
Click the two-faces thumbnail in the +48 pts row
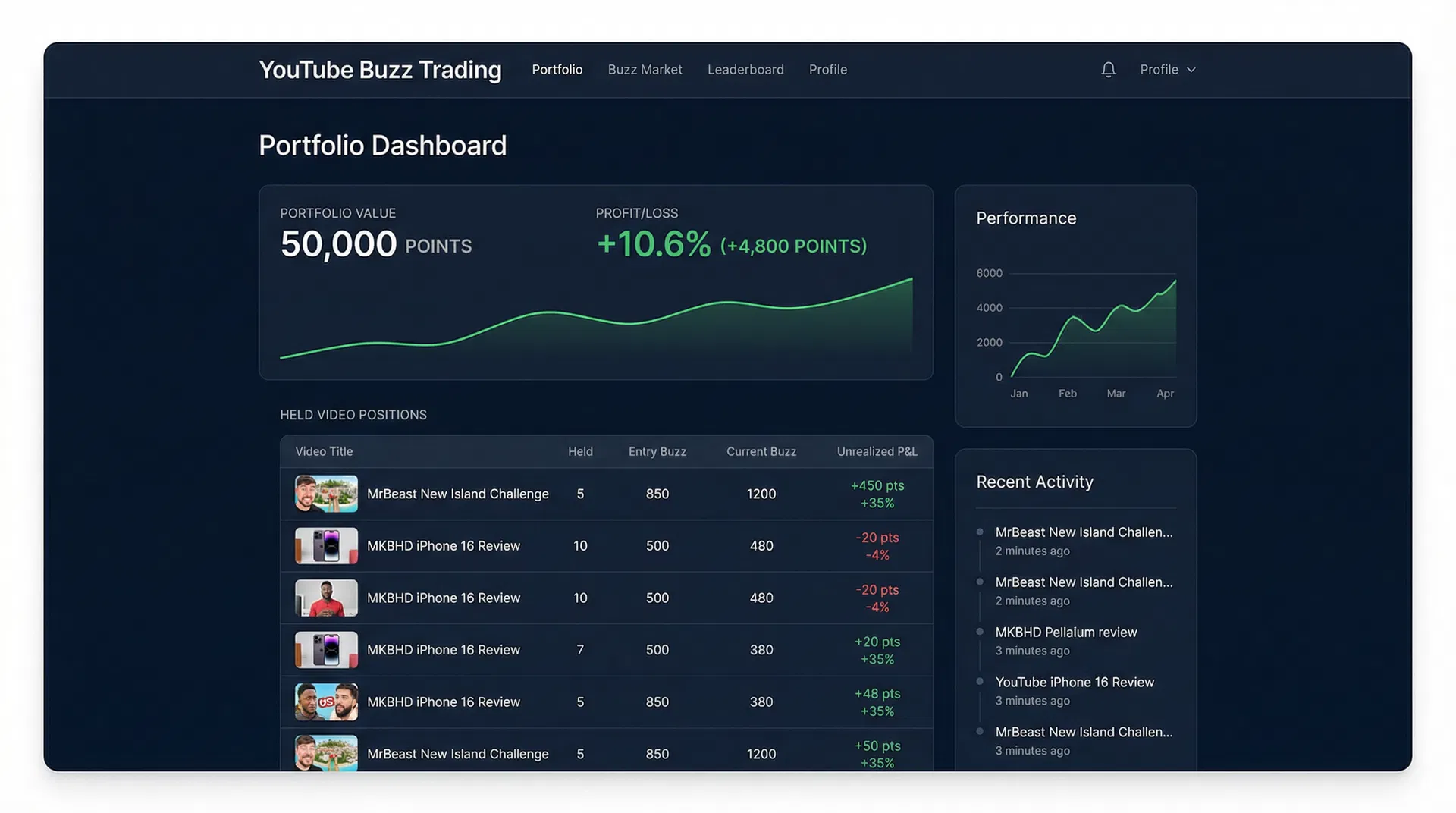click(x=326, y=702)
